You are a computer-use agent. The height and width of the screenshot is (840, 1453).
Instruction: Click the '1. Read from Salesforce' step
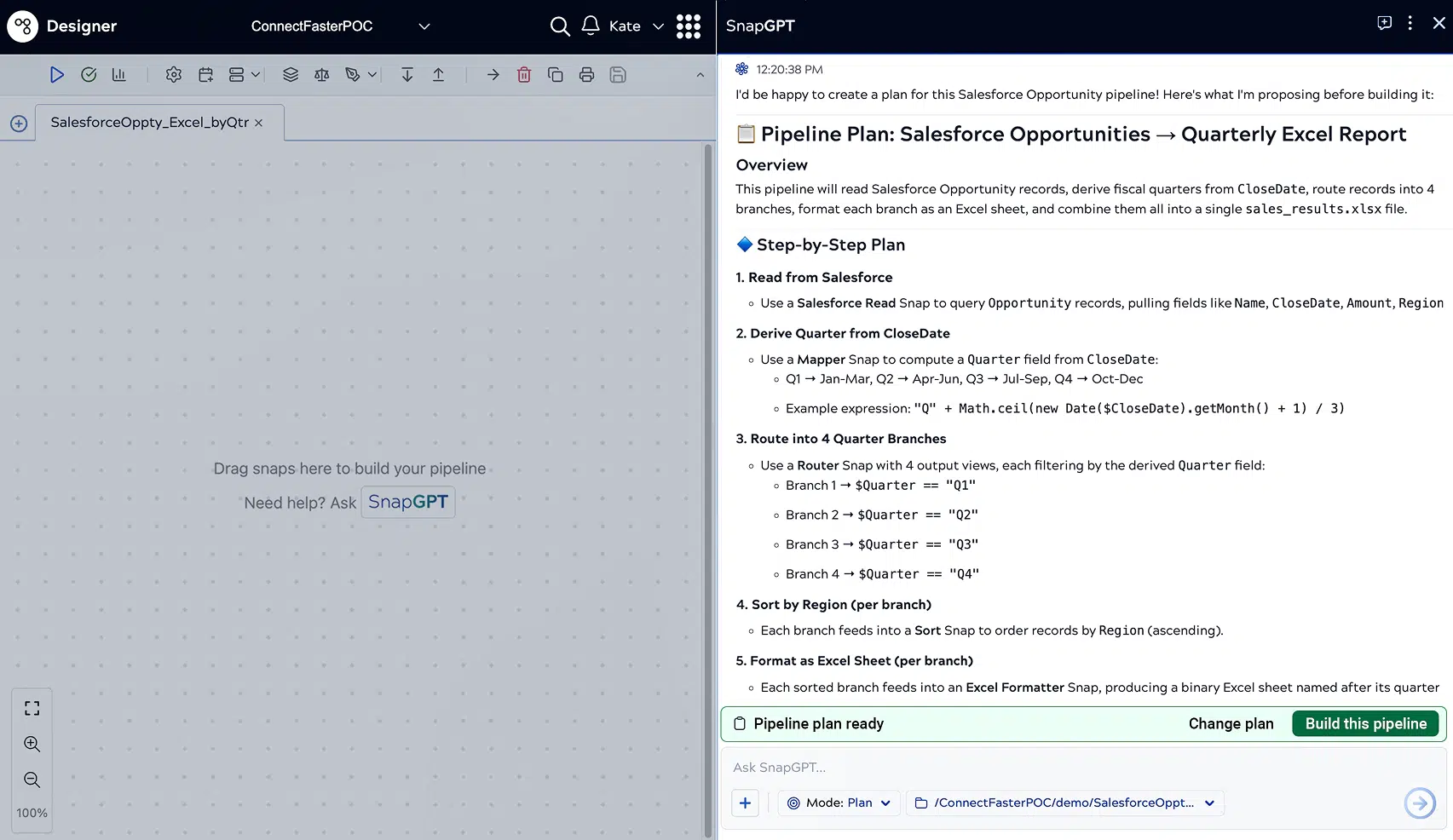click(814, 278)
